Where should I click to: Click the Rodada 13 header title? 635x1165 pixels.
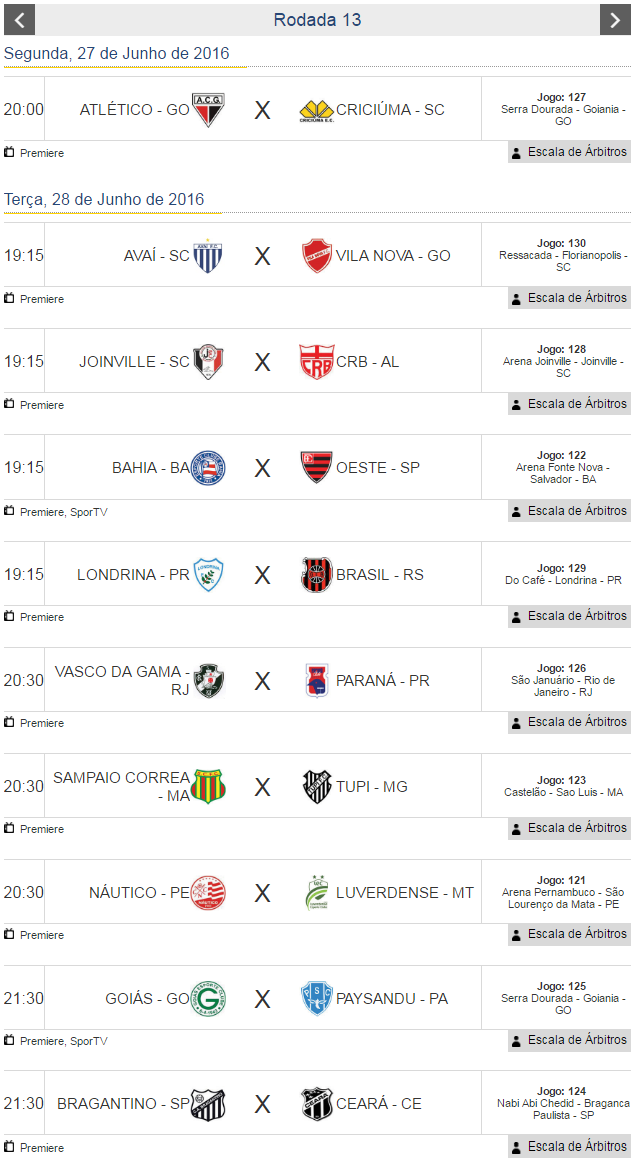point(317,19)
